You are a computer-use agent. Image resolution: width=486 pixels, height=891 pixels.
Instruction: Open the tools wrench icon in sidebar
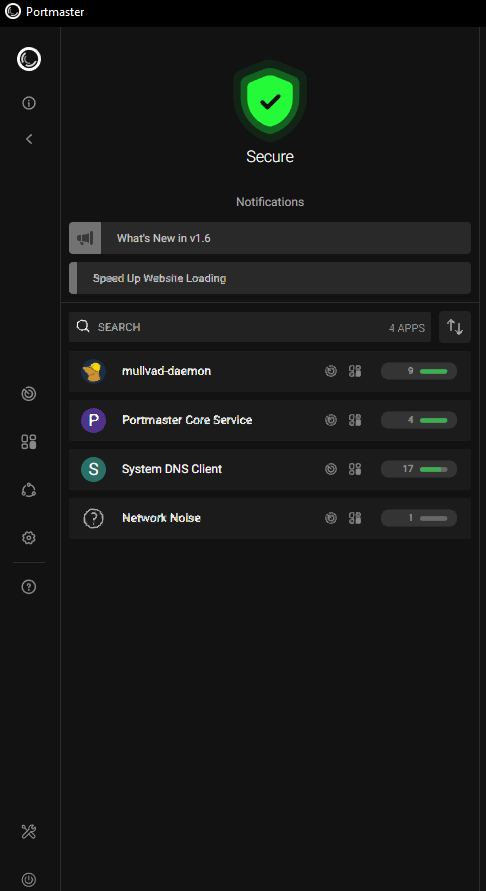tap(29, 832)
